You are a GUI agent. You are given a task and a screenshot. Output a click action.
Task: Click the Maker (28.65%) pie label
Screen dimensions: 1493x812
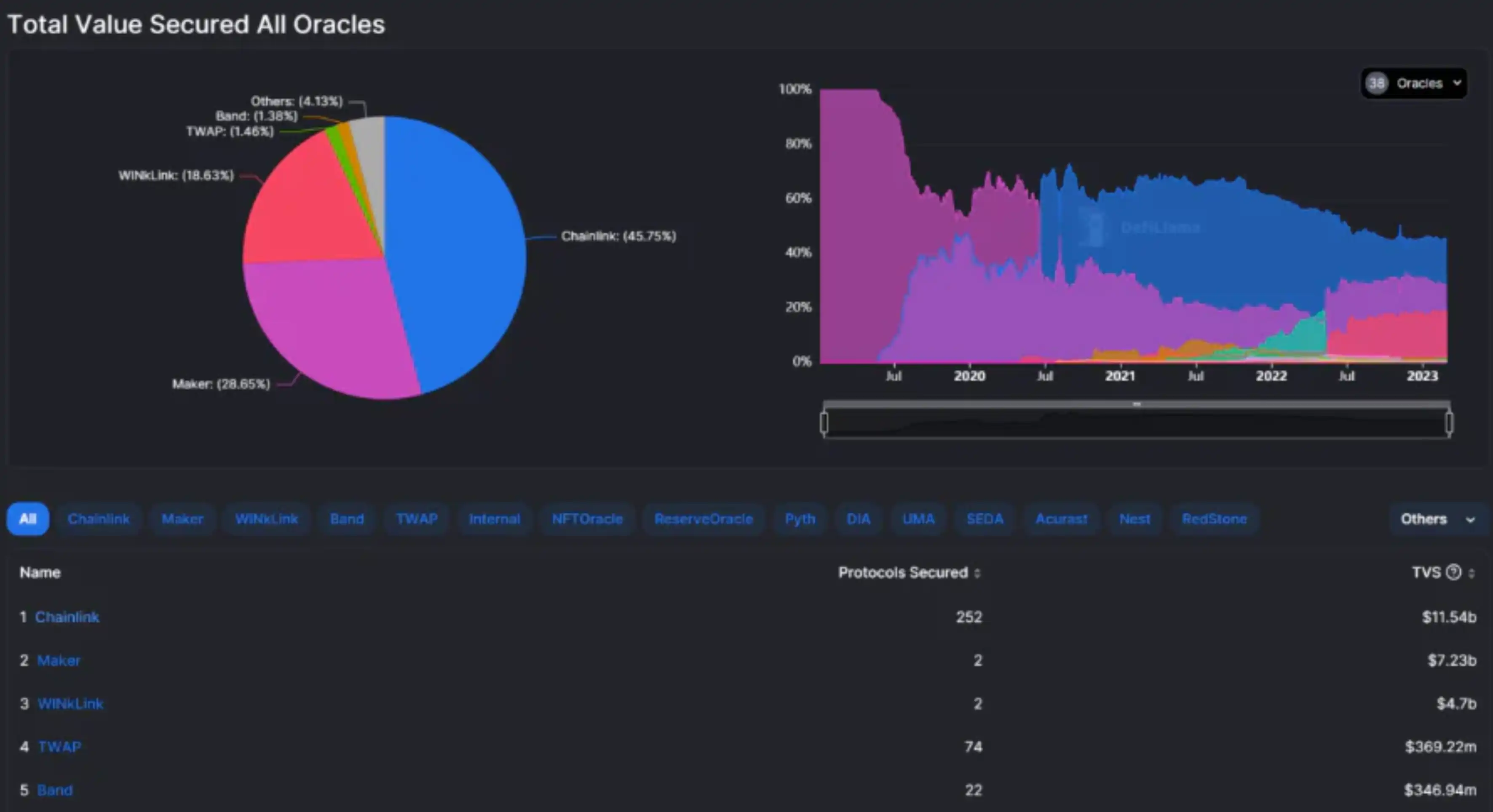[x=221, y=384]
